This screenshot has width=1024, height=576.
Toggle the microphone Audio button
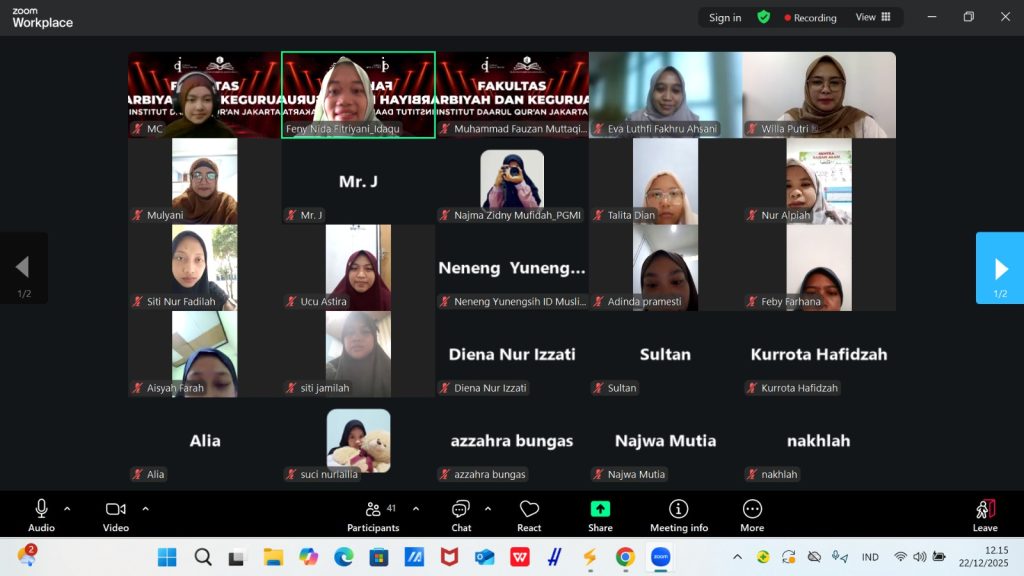coord(41,509)
